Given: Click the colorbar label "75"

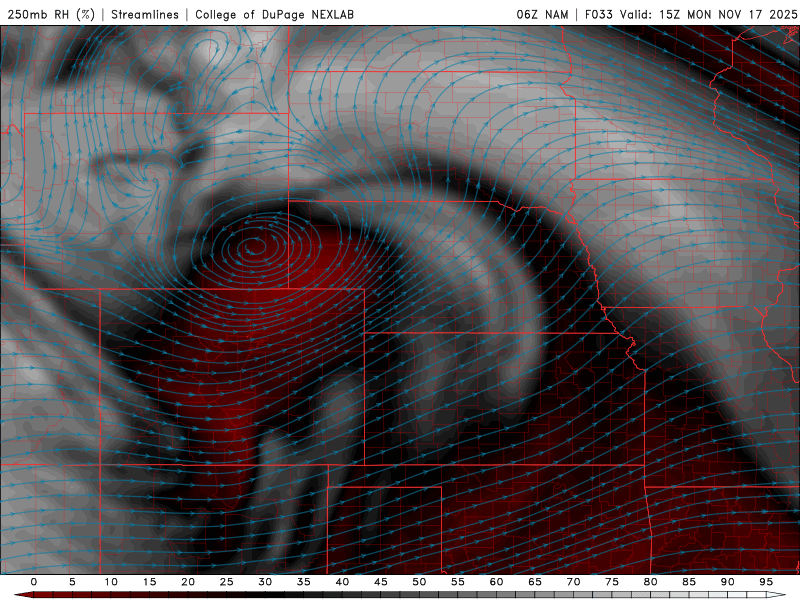Looking at the screenshot, I should pos(612,582).
